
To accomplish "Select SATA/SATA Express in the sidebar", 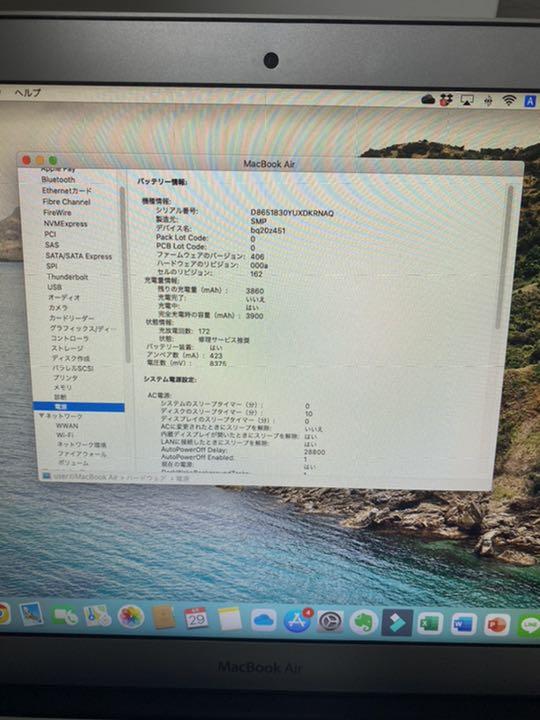I will [x=79, y=256].
